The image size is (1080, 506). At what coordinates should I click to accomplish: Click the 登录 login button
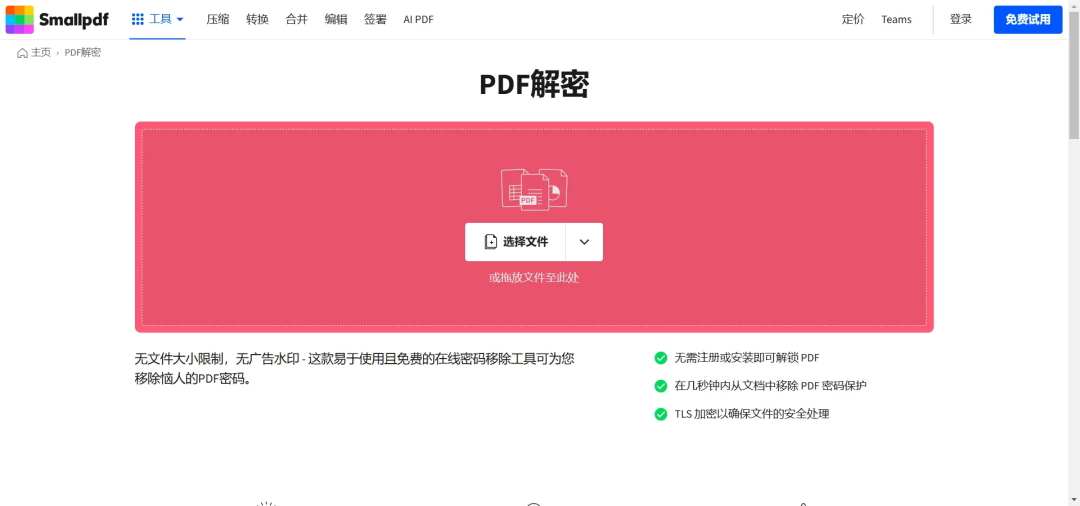tap(961, 19)
